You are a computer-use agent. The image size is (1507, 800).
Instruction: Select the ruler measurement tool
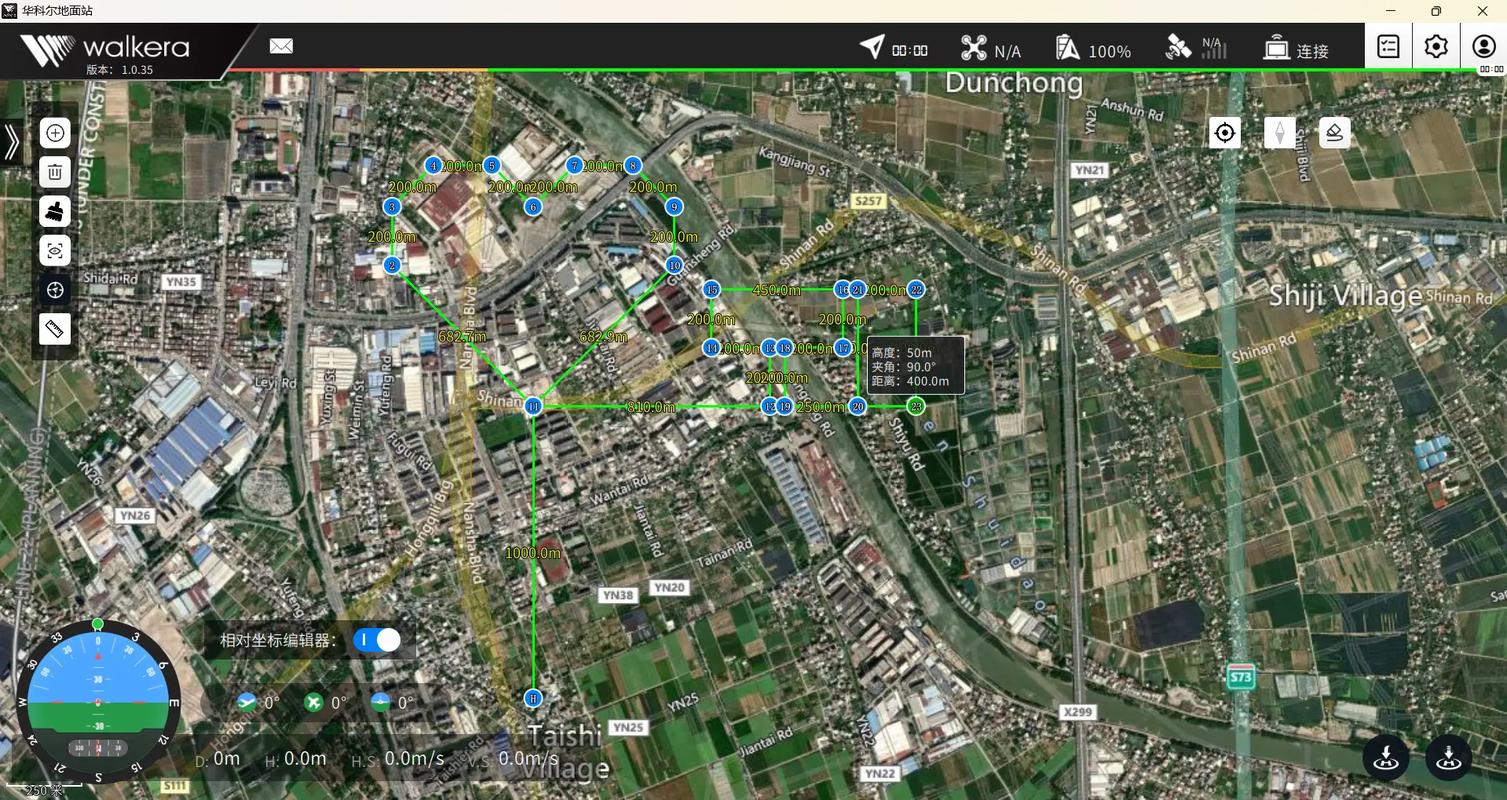(55, 328)
